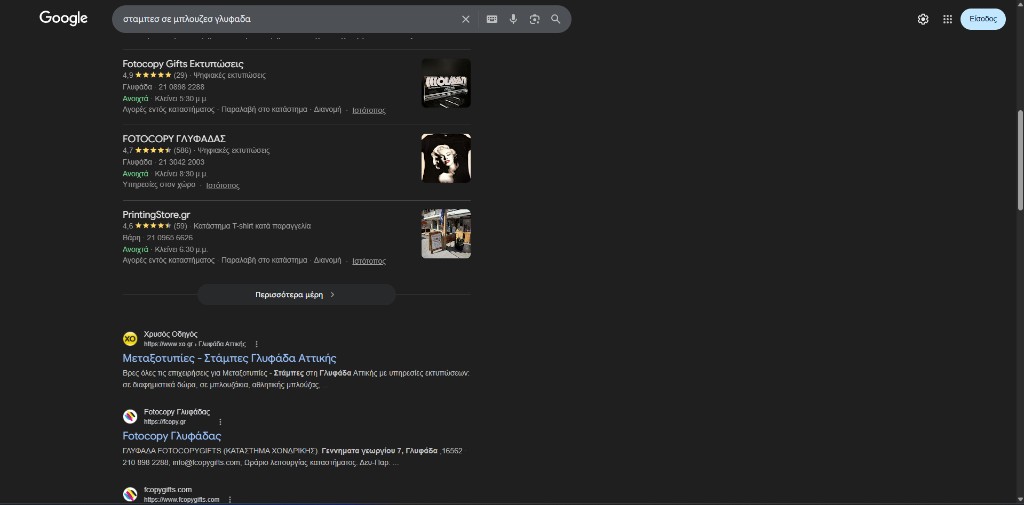View the Marilyn Monroe photo thumbnail
This screenshot has width=1024, height=505.
point(446,158)
